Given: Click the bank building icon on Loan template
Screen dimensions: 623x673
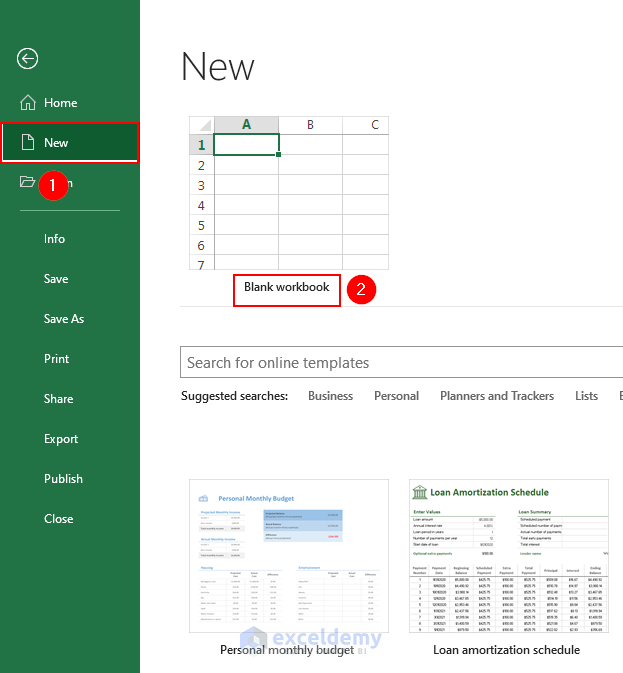Looking at the screenshot, I should (x=420, y=492).
